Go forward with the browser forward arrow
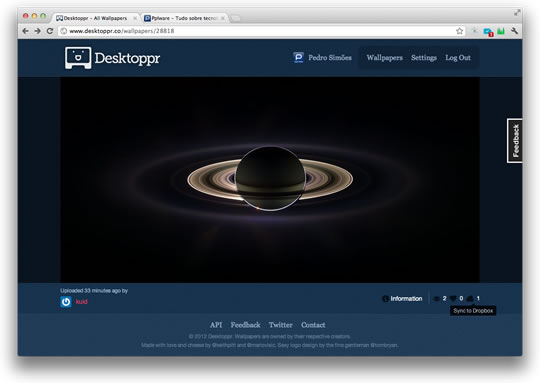This screenshot has width=540, height=383. click(x=38, y=31)
